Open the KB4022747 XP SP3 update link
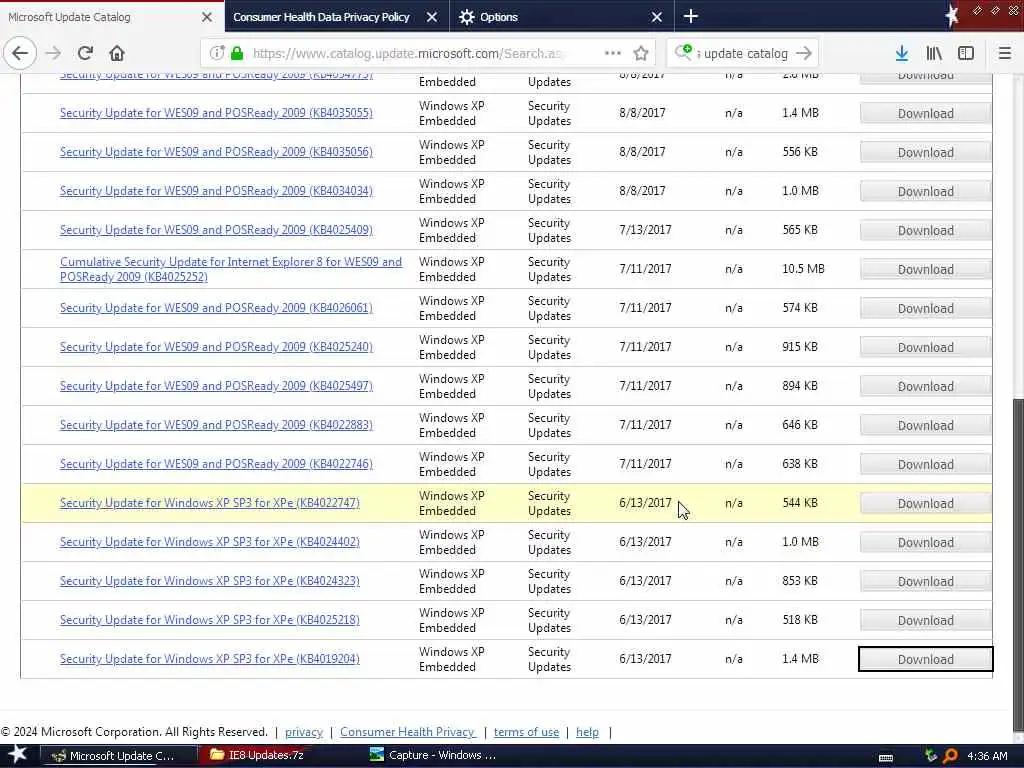Image resolution: width=1024 pixels, height=768 pixels. [x=210, y=503]
